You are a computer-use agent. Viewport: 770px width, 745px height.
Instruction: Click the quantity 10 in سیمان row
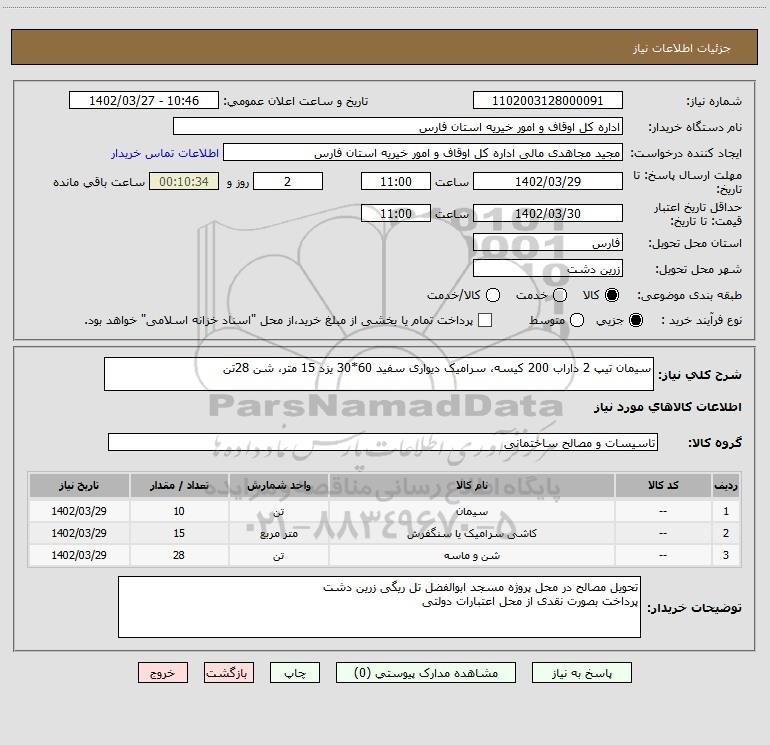[179, 511]
